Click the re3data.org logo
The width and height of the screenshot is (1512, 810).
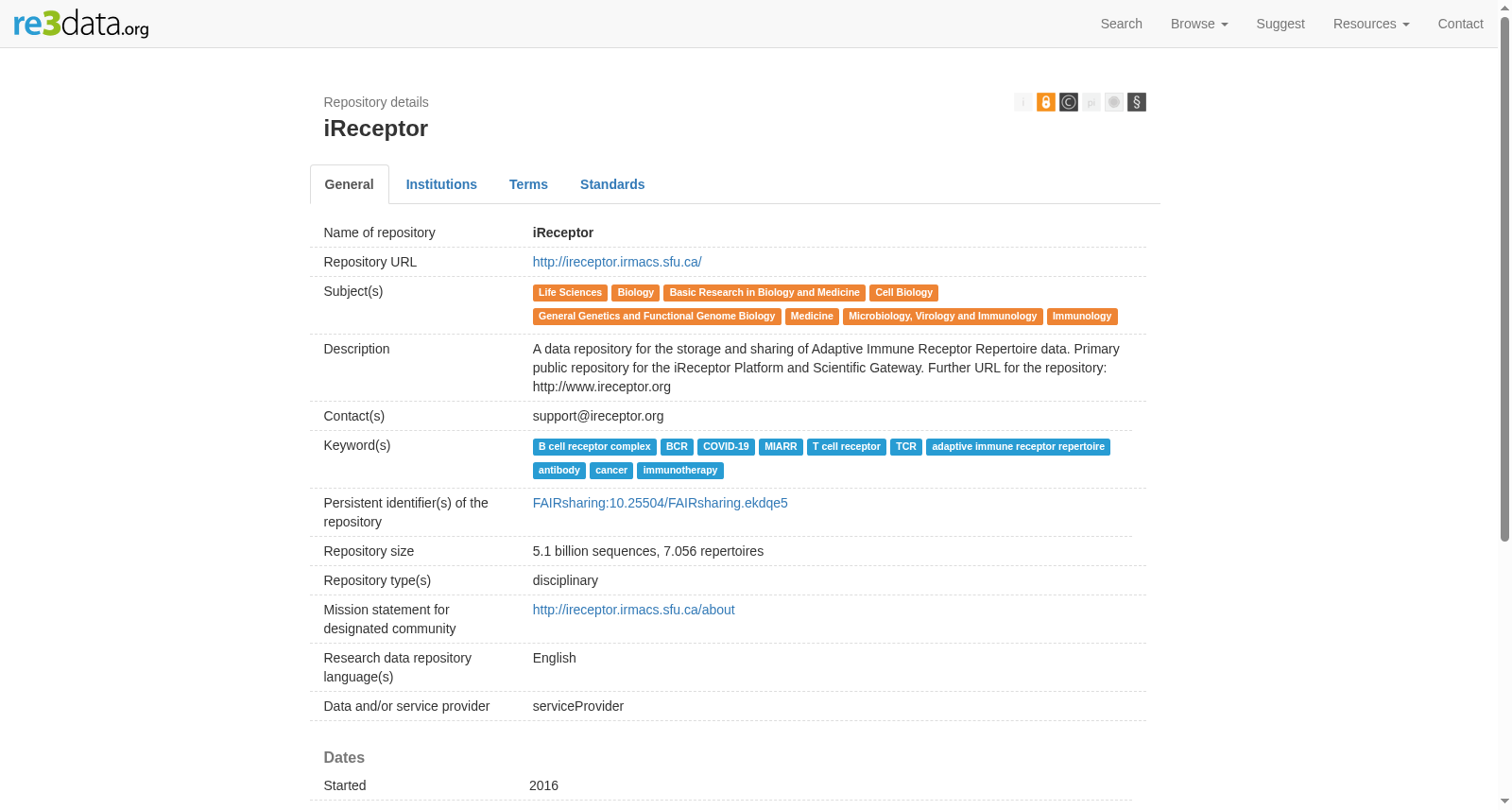tap(81, 24)
